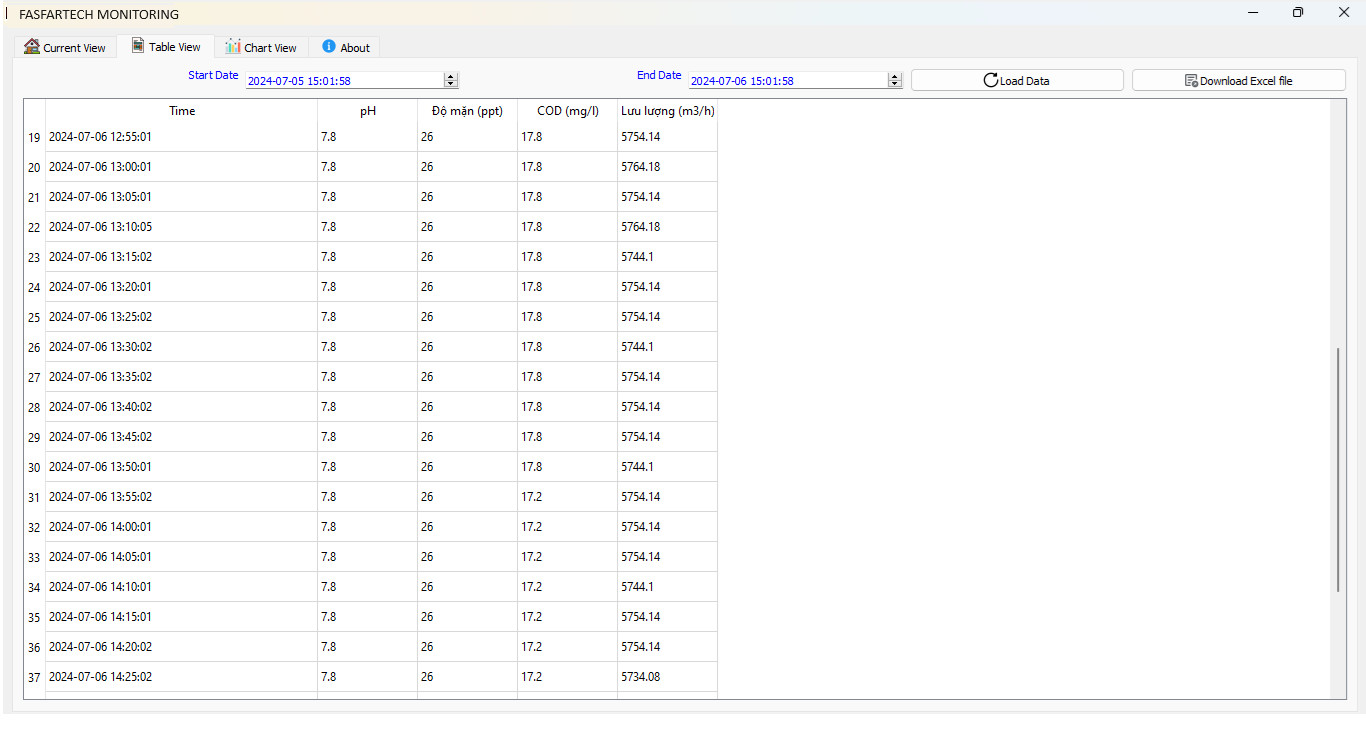The height and width of the screenshot is (738, 1366).
Task: Click the Excel file icon on download button
Action: [x=1191, y=81]
